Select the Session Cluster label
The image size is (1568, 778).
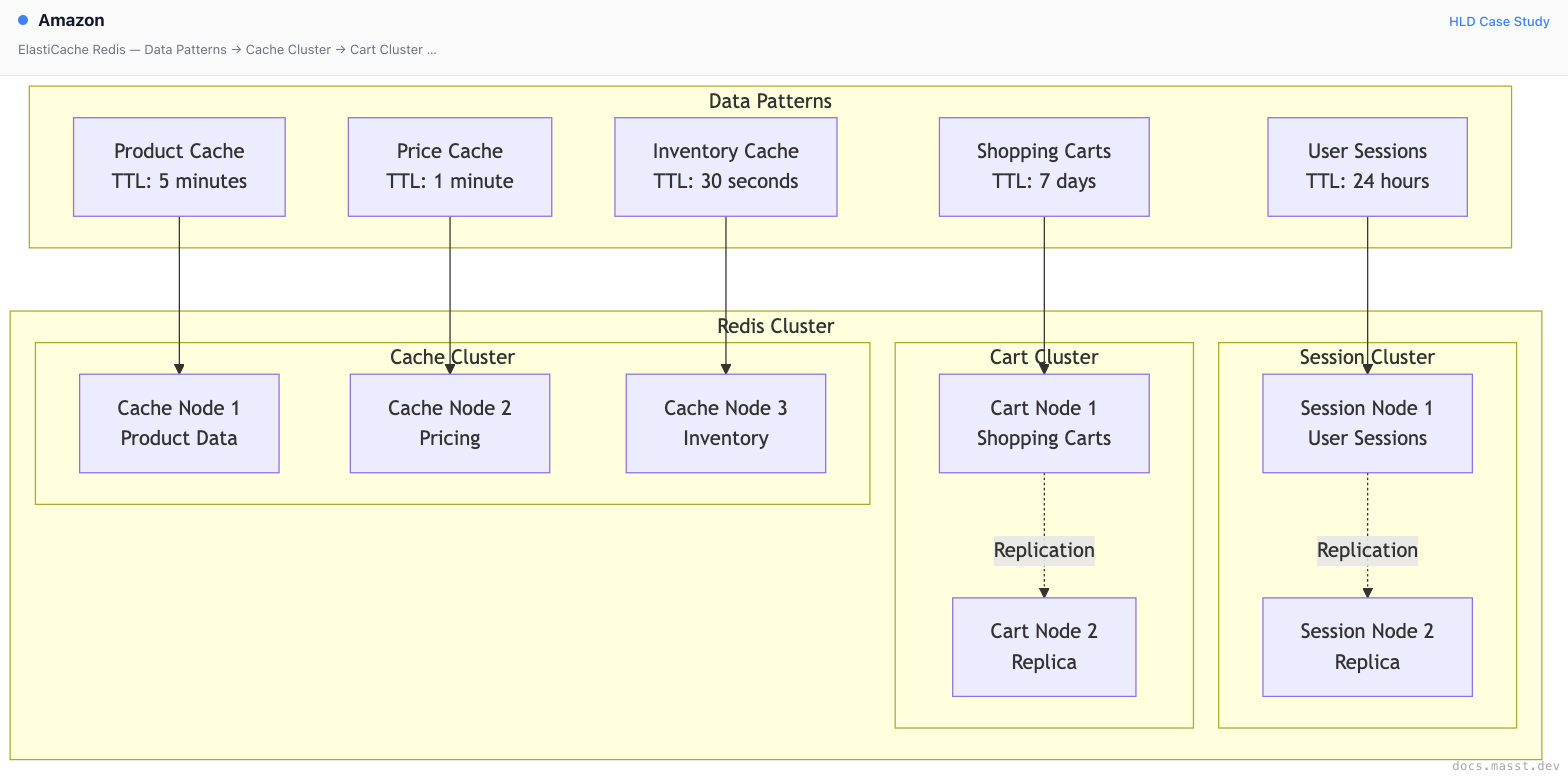(1367, 357)
